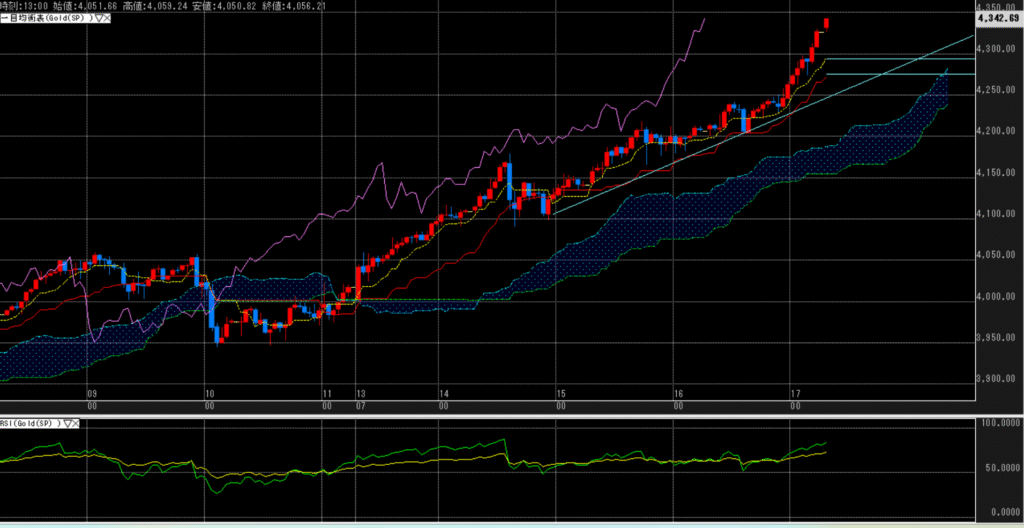Click the 4,000.00 price axis label
The image size is (1024, 528).
pyautogui.click(x=995, y=297)
